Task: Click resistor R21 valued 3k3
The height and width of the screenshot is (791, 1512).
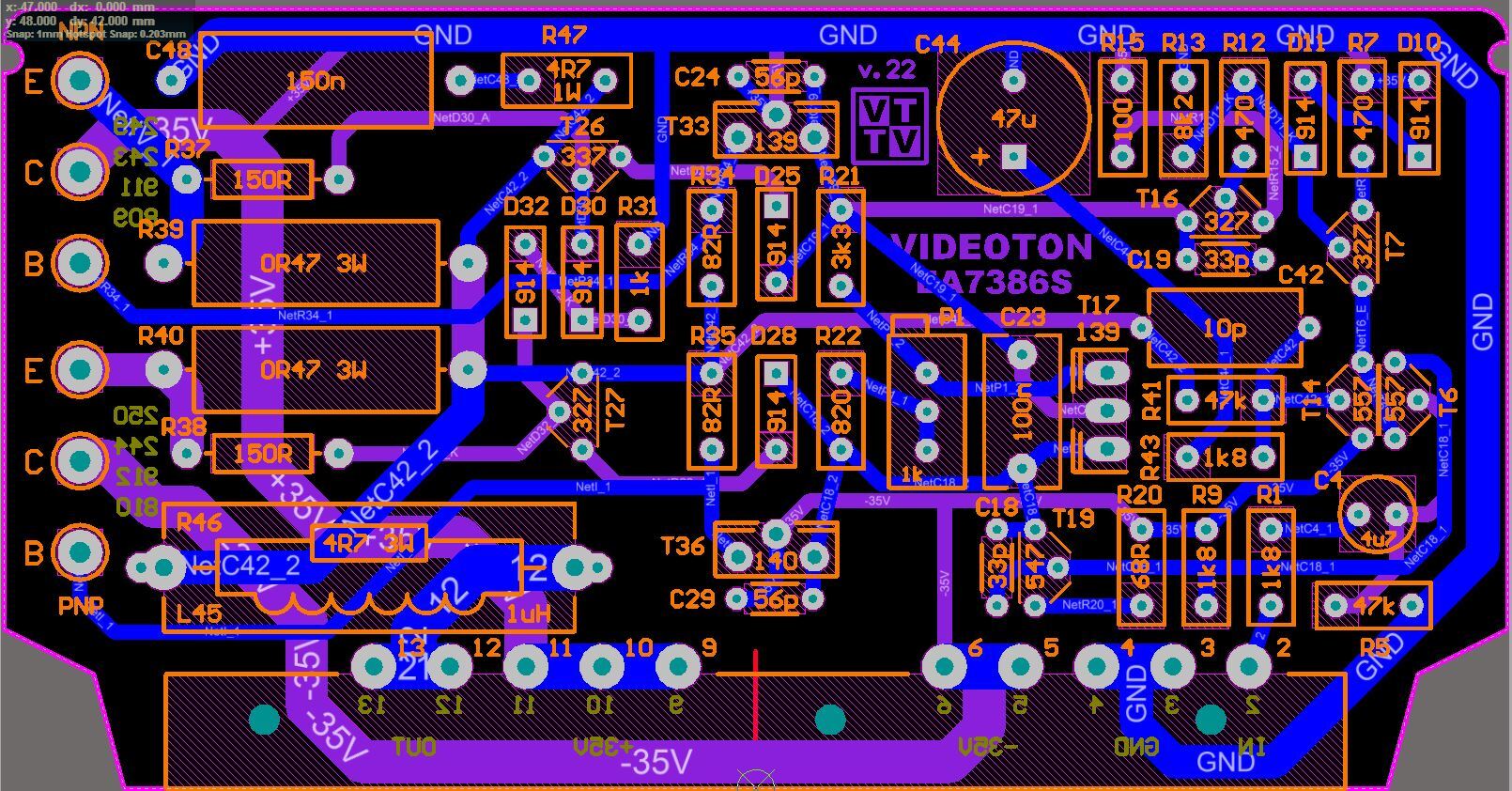Action: click(x=841, y=247)
